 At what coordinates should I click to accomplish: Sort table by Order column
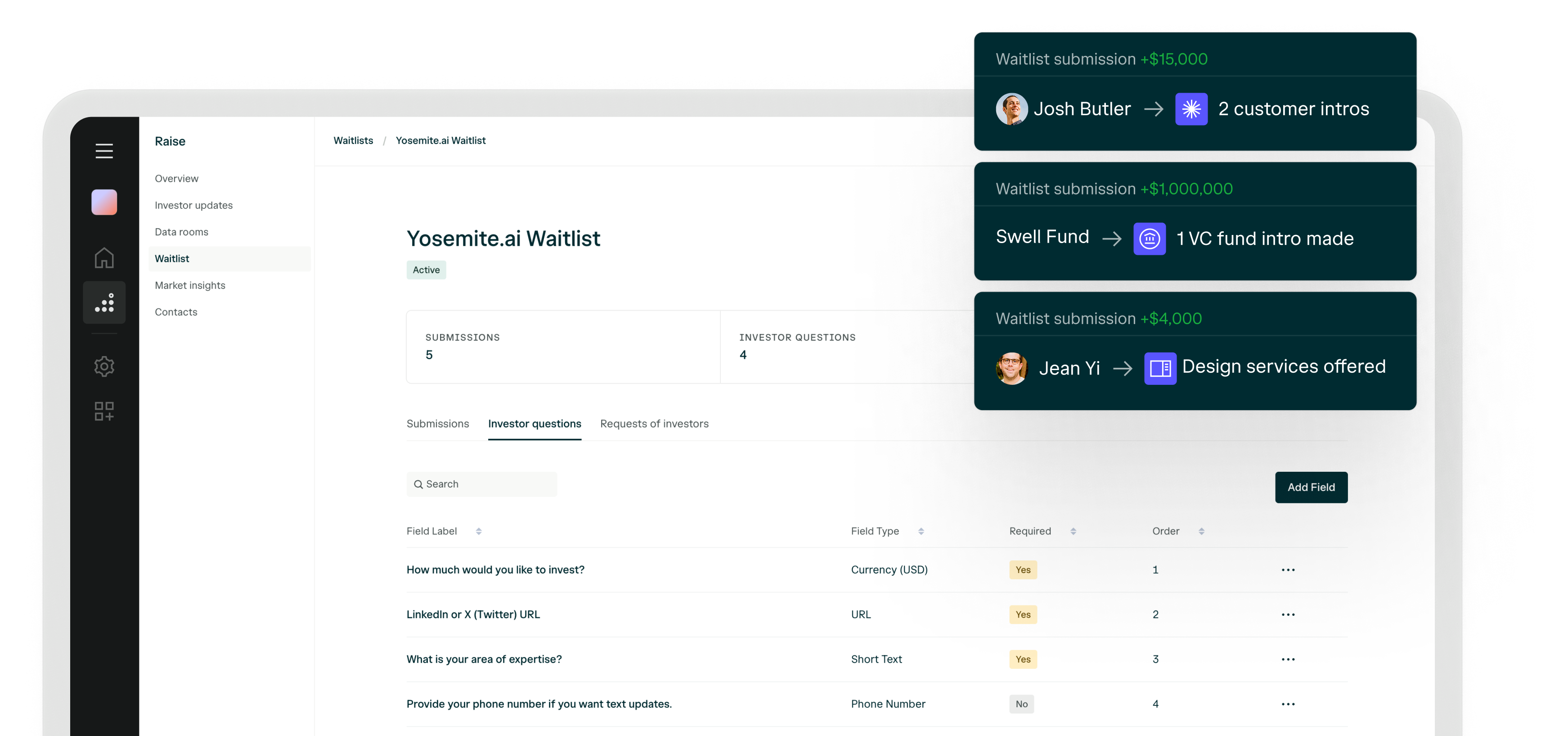click(1201, 532)
